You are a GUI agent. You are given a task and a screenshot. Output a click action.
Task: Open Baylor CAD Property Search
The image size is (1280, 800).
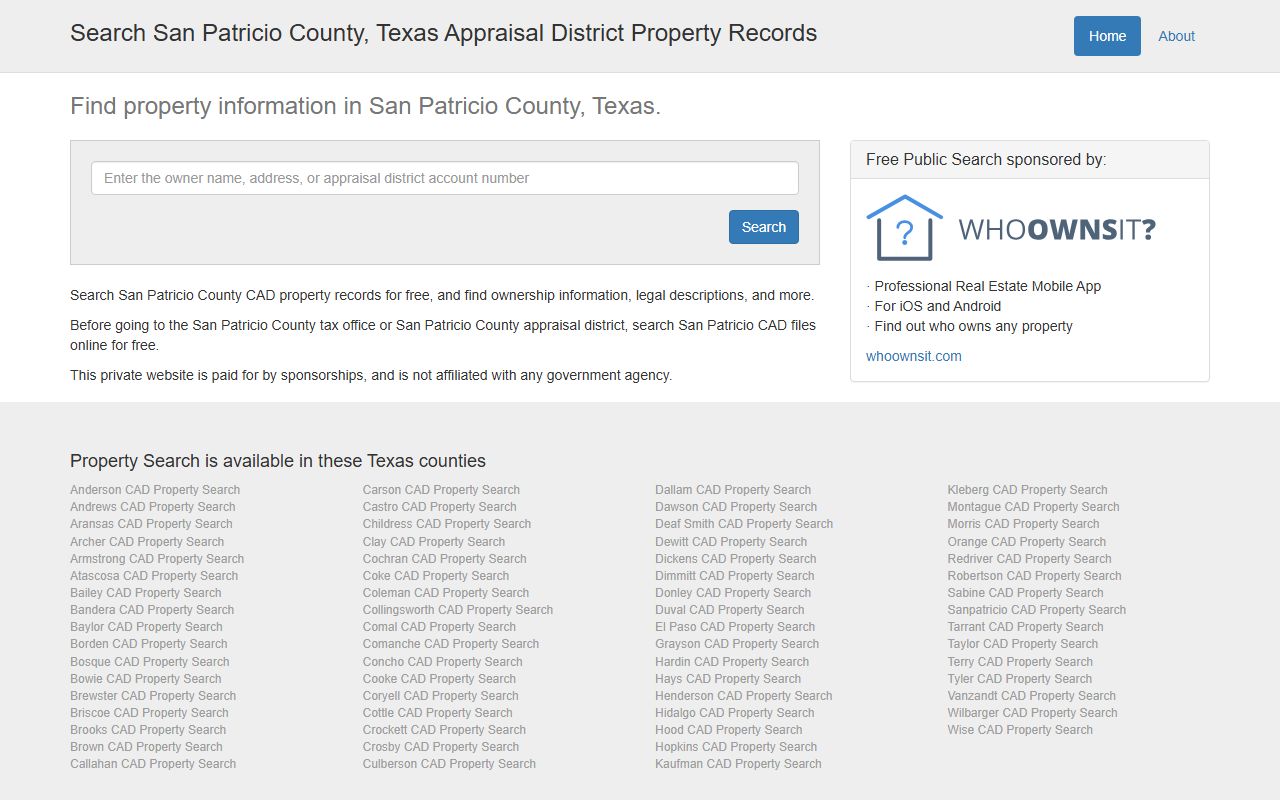click(x=146, y=627)
